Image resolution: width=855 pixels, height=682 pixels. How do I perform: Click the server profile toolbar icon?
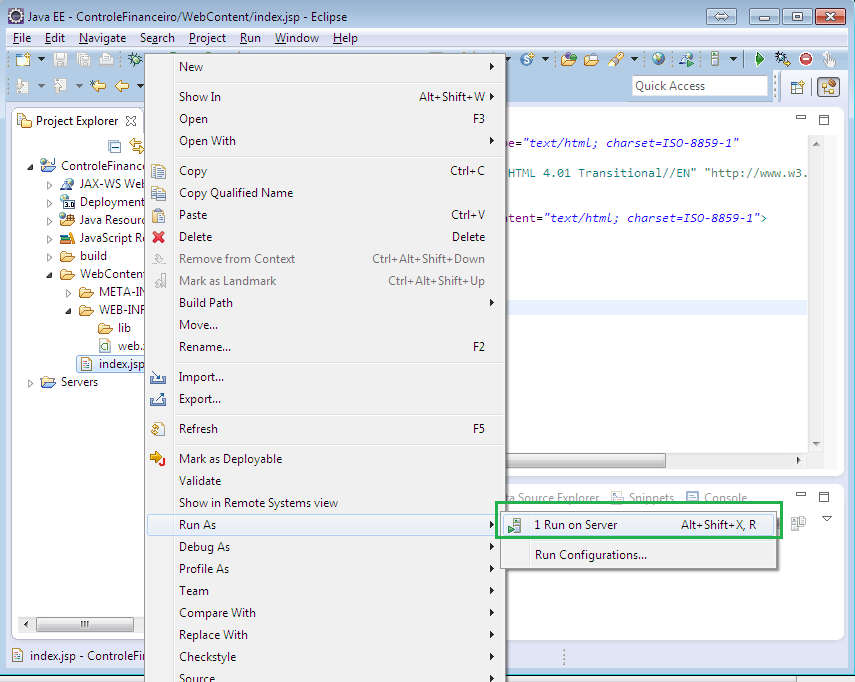point(715,59)
